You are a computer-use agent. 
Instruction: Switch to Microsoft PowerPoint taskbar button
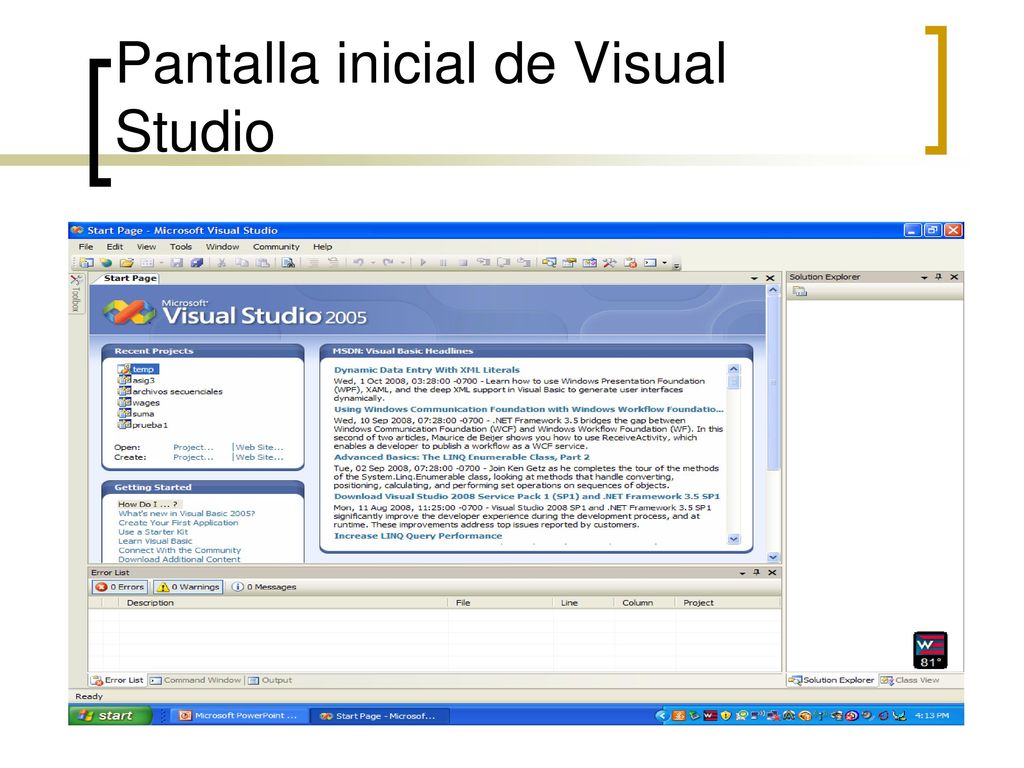[x=239, y=716]
